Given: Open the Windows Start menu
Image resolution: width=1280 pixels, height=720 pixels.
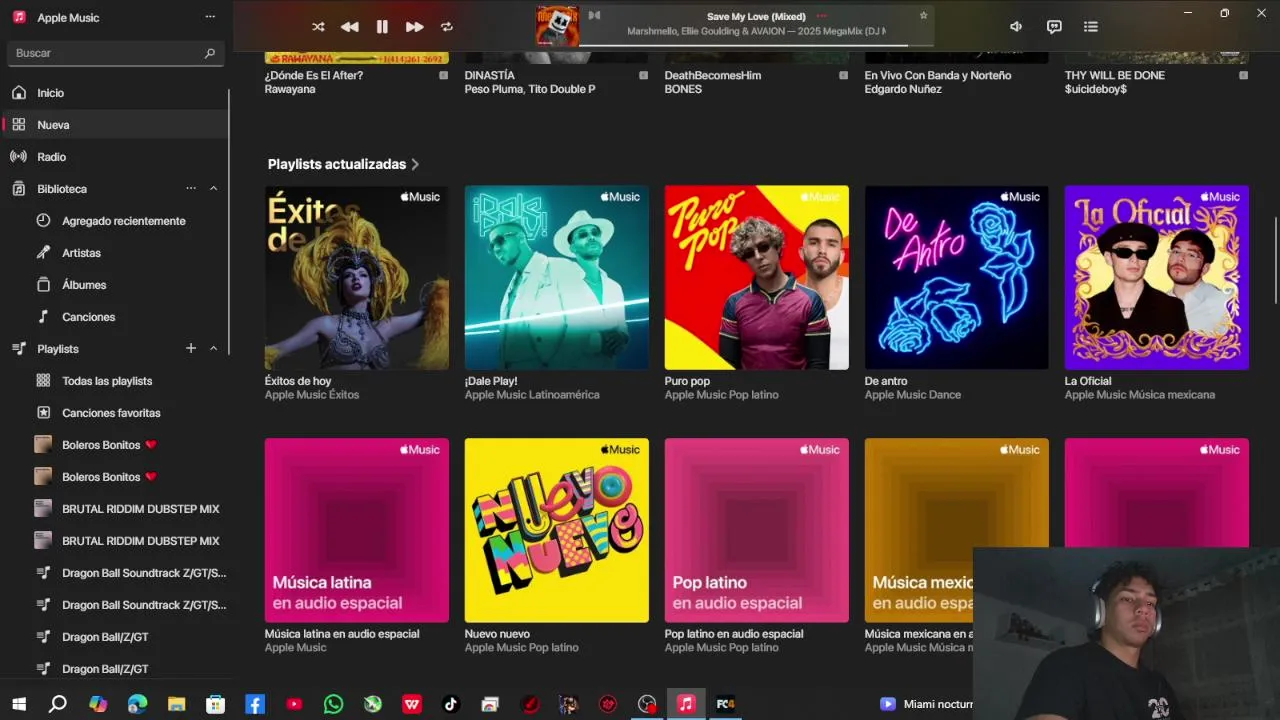Looking at the screenshot, I should pyautogui.click(x=19, y=704).
